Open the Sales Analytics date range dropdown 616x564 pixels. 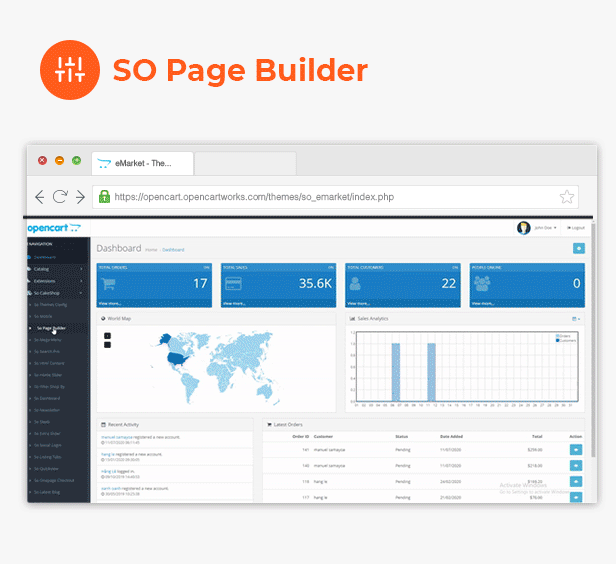pyautogui.click(x=576, y=319)
